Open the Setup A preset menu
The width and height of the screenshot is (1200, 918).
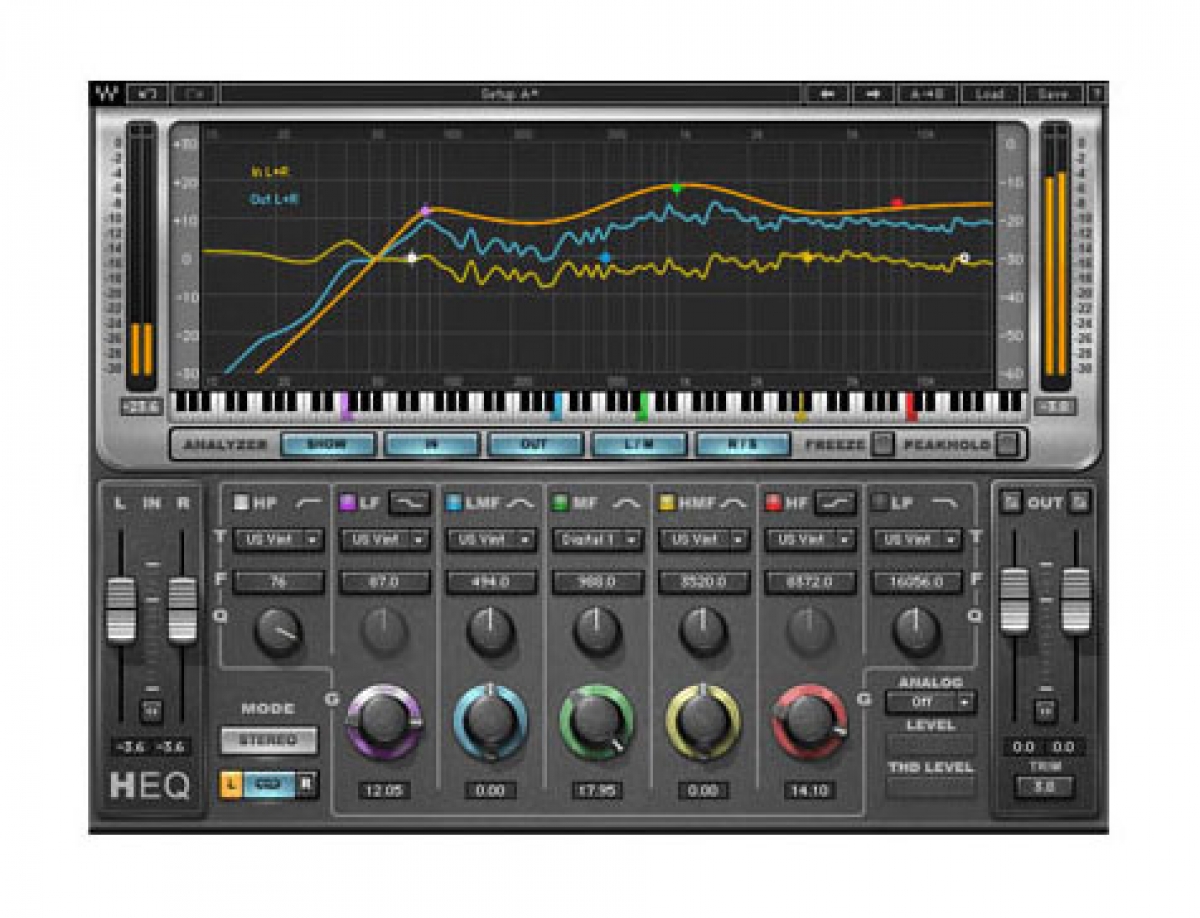[511, 93]
